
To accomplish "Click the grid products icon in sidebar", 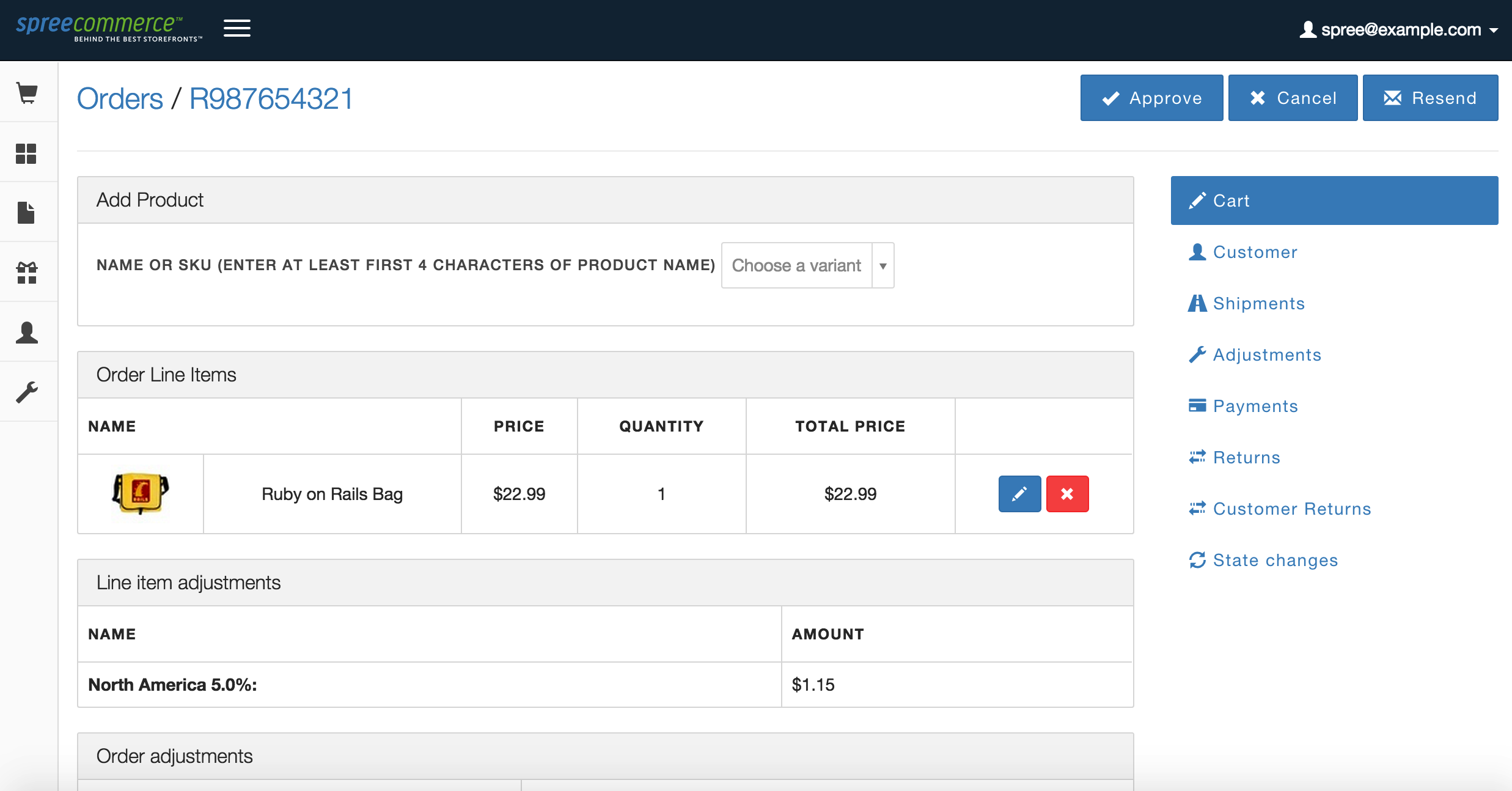I will [x=27, y=153].
